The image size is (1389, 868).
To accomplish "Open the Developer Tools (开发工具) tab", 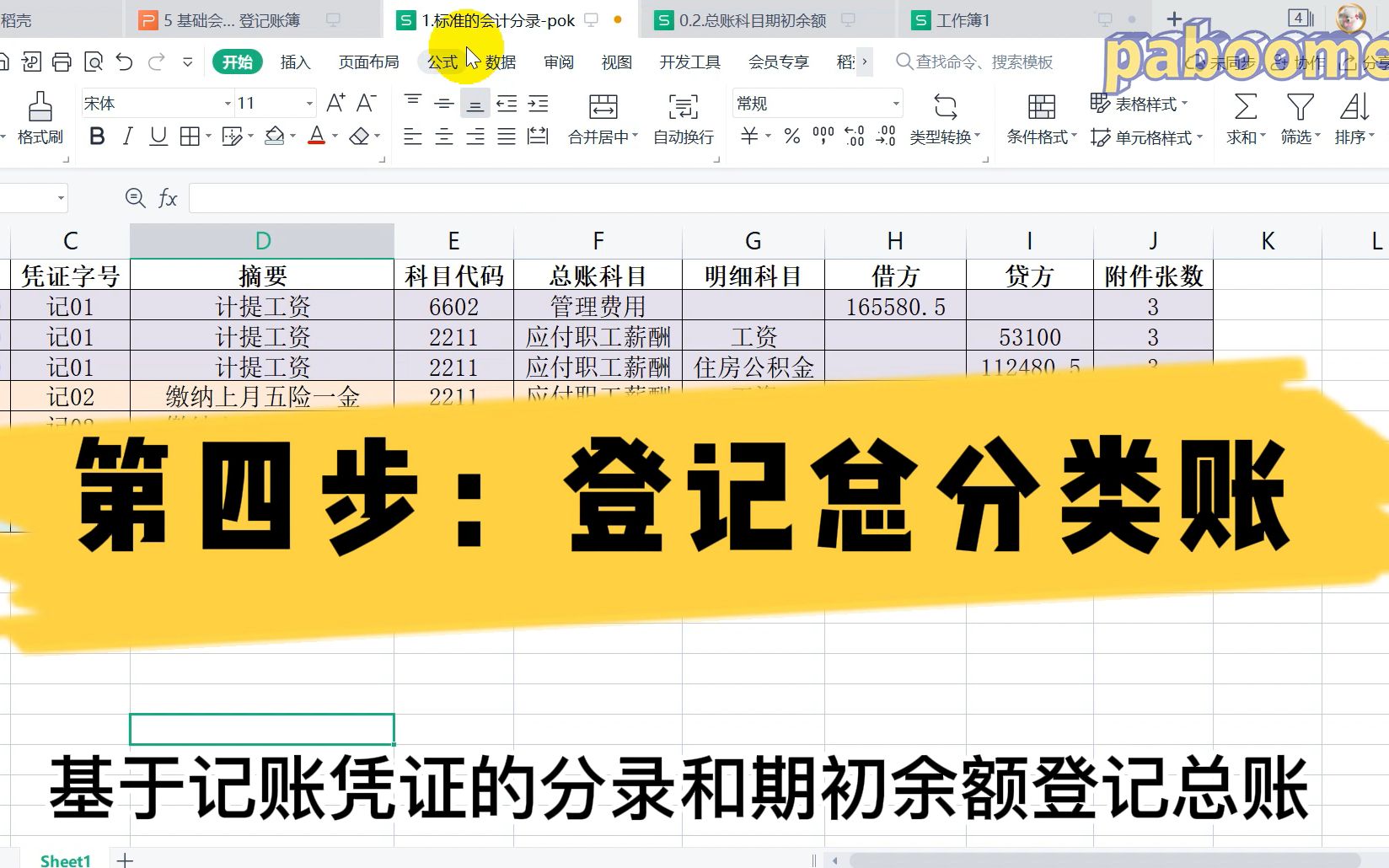I will coord(689,62).
